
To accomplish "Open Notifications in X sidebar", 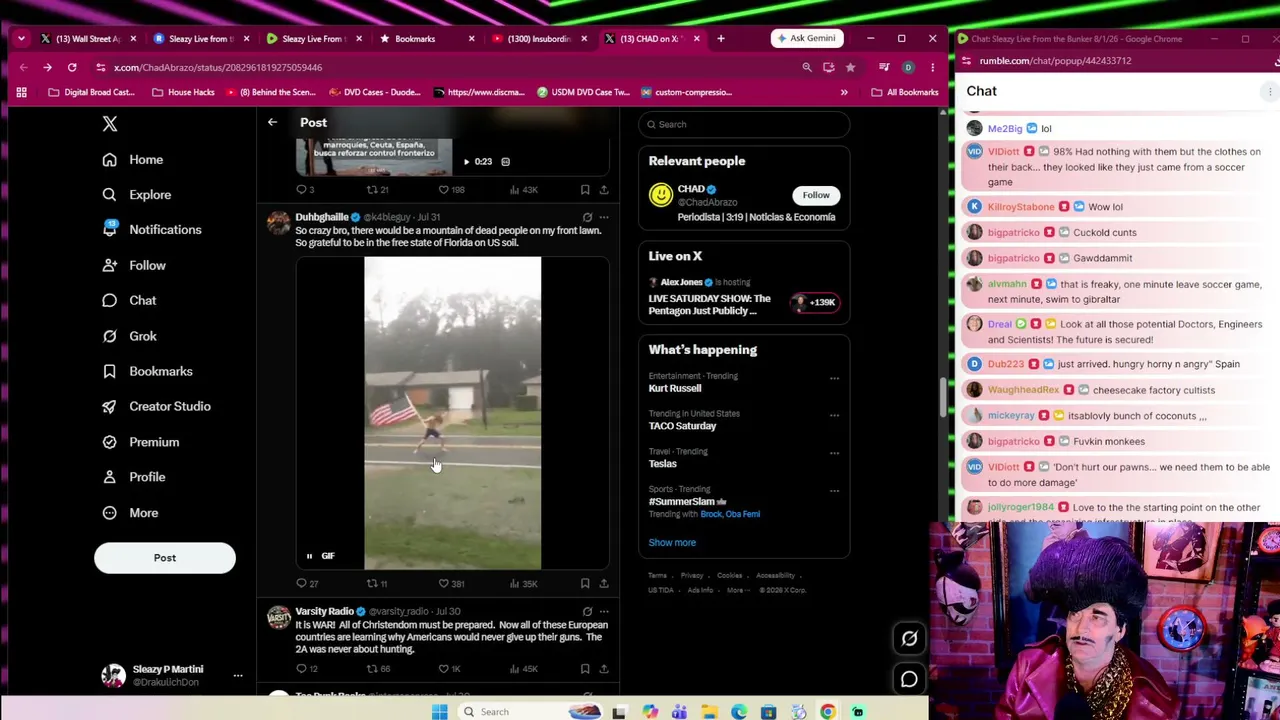I will click(x=152, y=230).
